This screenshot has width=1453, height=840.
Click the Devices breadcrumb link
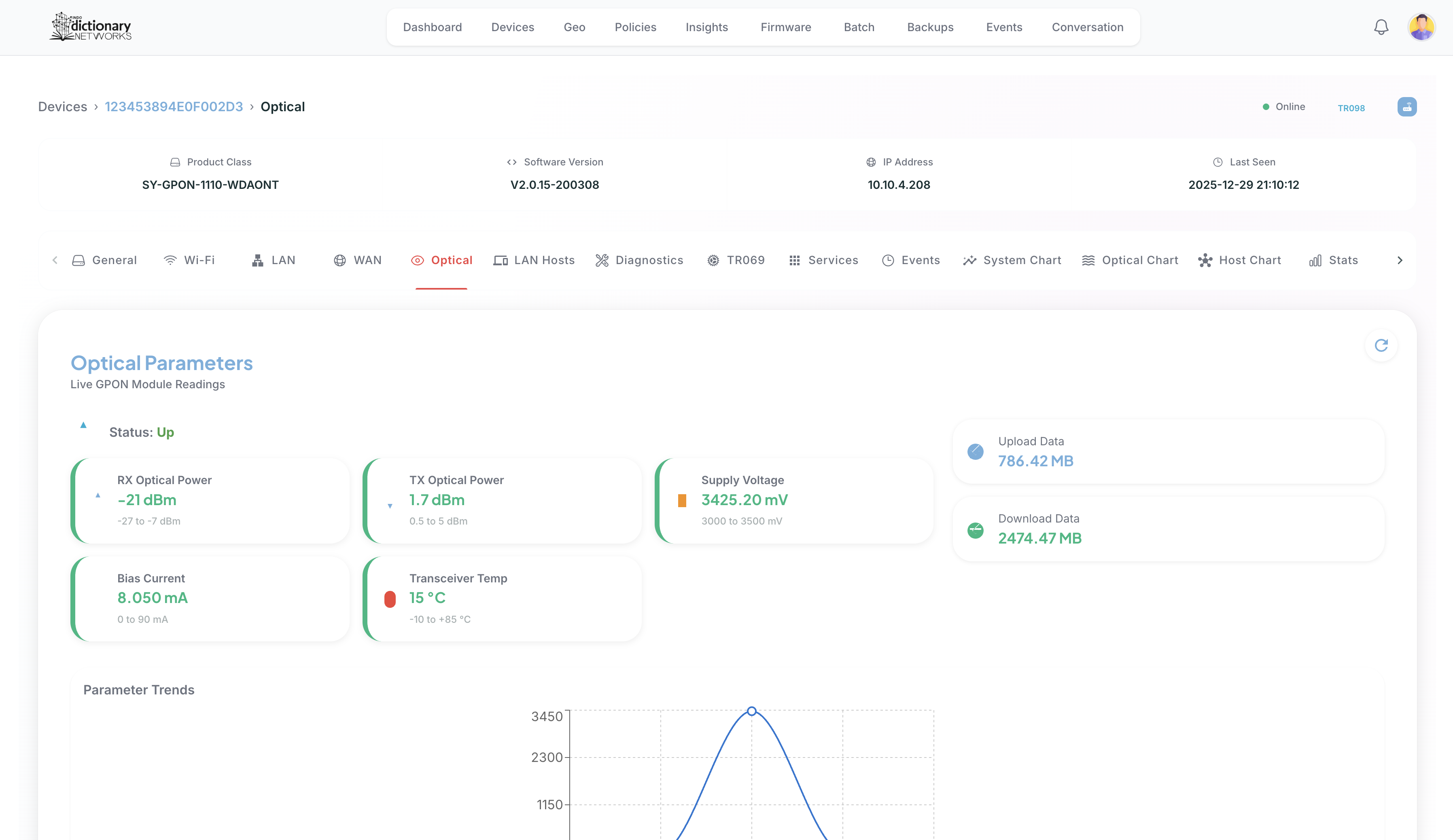point(62,107)
